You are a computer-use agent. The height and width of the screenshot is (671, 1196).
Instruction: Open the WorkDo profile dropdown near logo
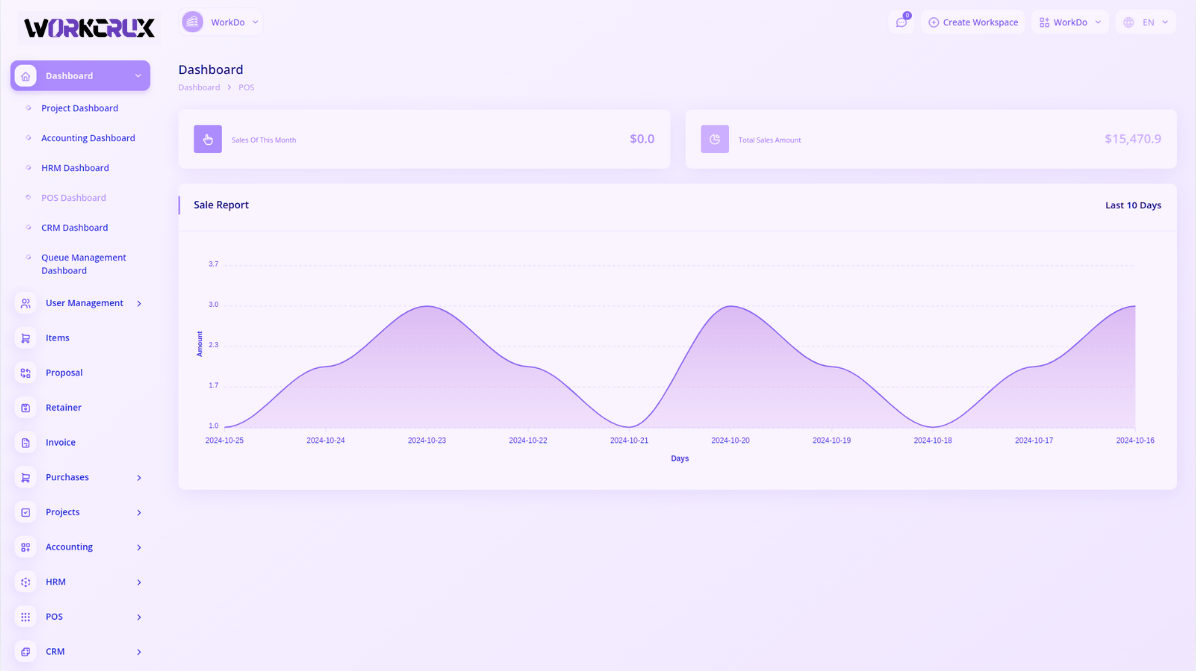(x=221, y=22)
